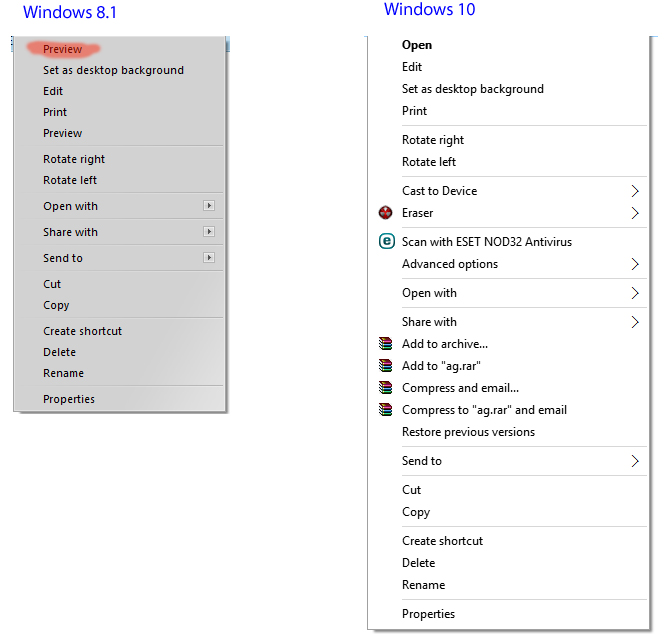Choose Delete in Windows 8.1 menu
The image size is (671, 634).
click(x=59, y=352)
